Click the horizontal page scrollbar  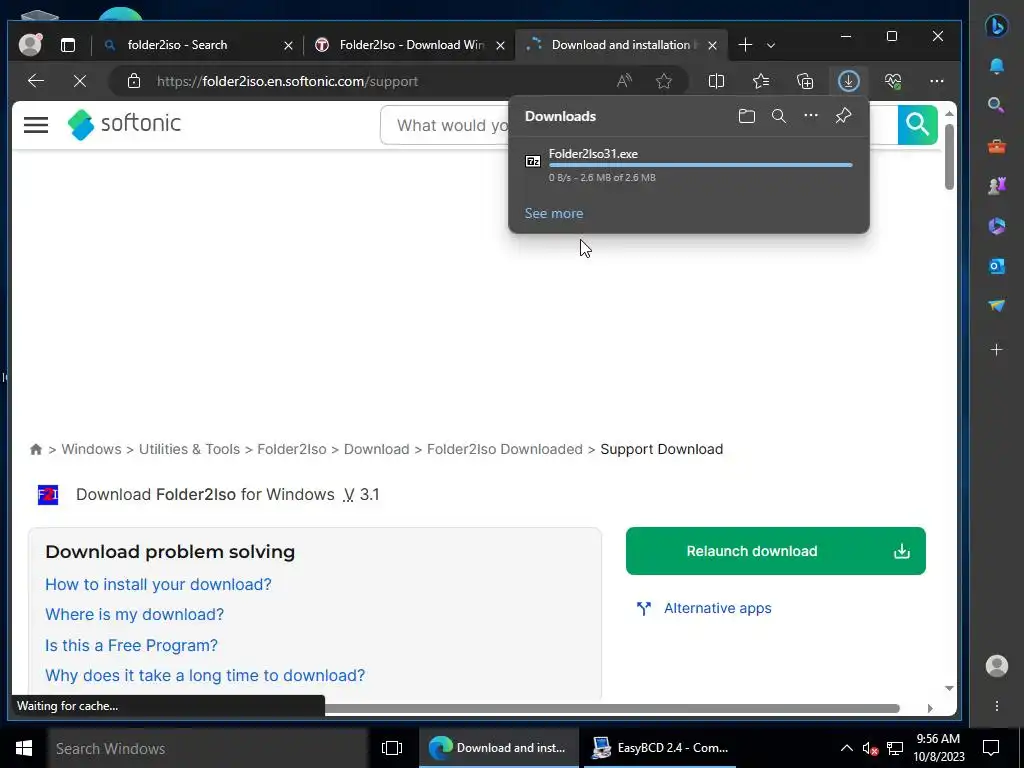(x=612, y=709)
